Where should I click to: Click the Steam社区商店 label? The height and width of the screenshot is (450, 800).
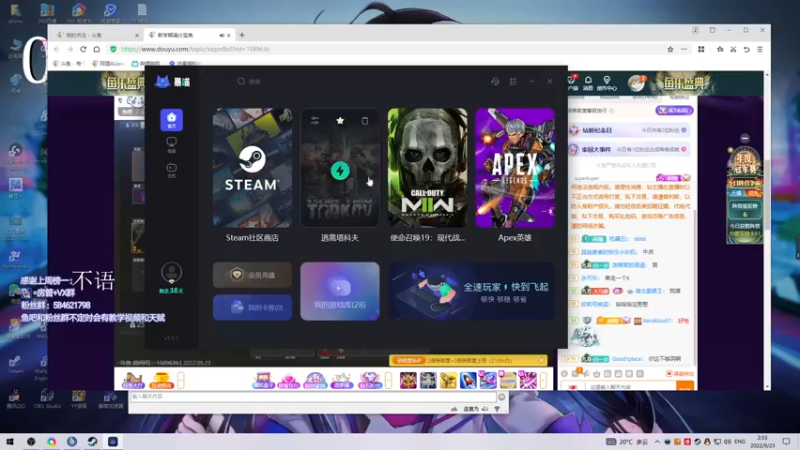click(x=252, y=238)
